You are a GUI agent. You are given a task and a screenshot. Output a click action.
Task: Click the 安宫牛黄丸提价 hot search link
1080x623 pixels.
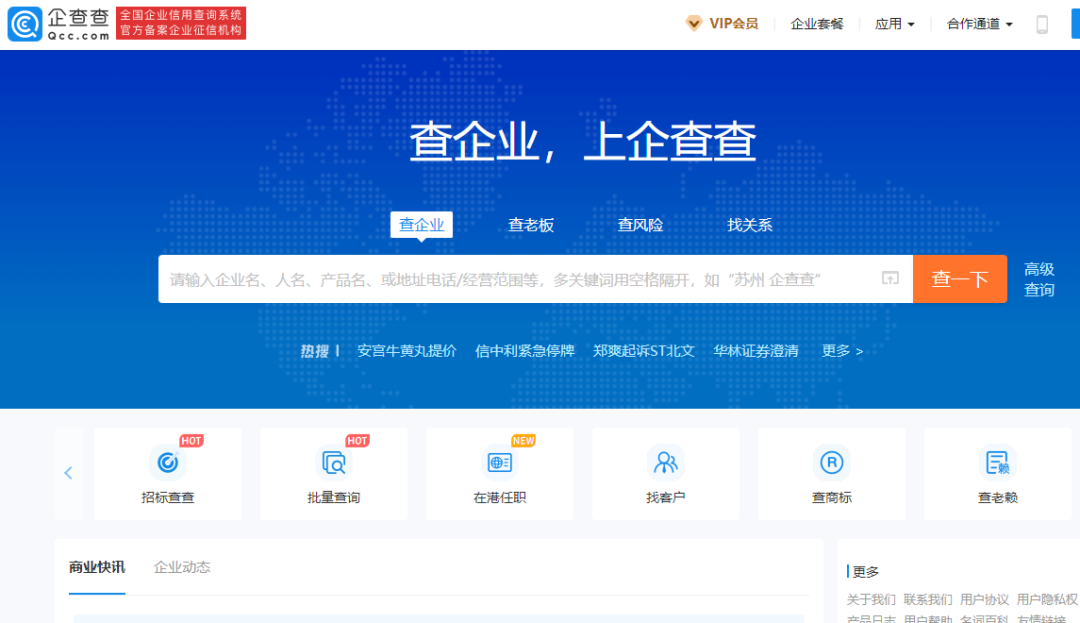(x=405, y=351)
